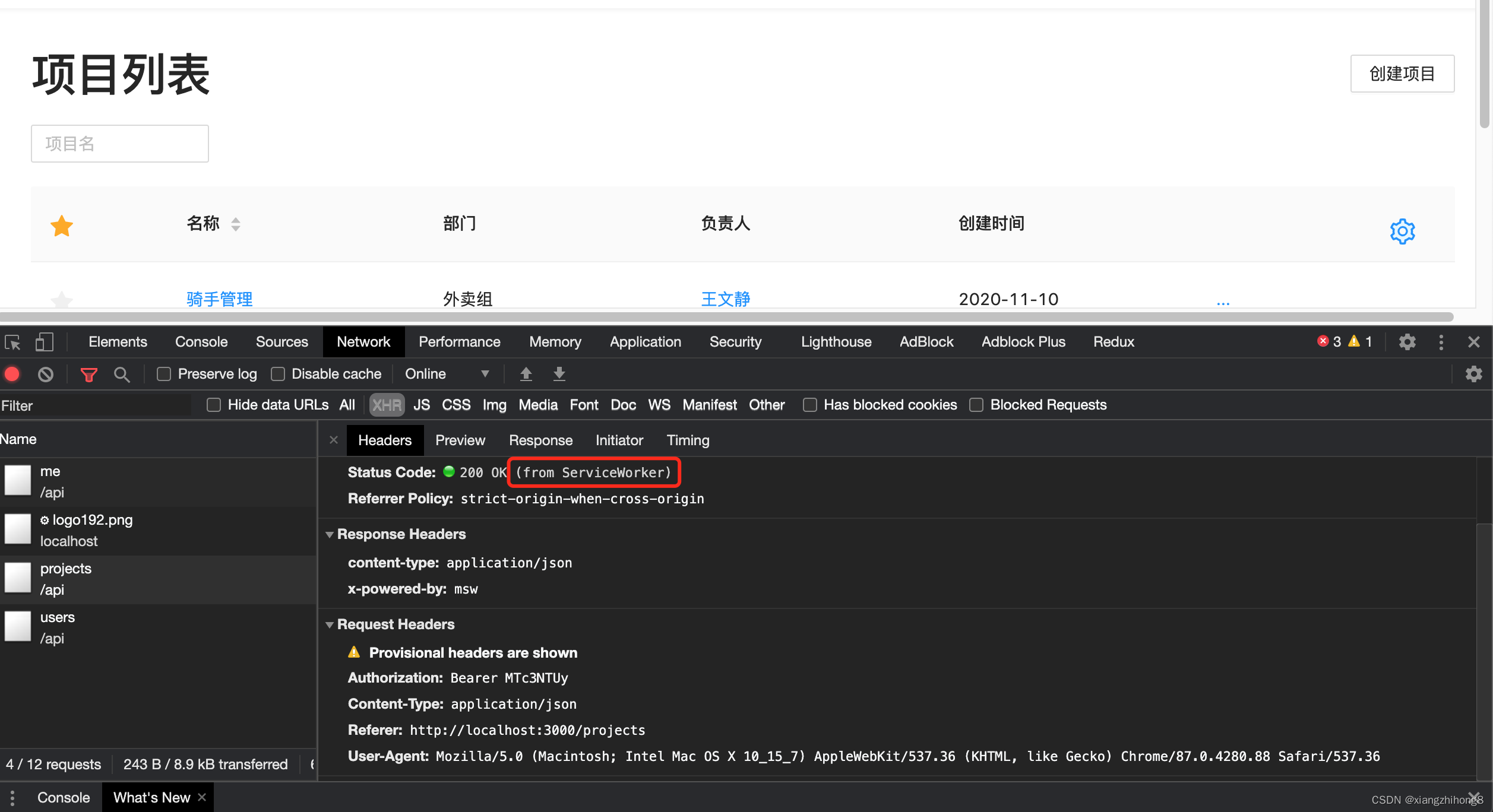
Task: Toggle the device emulation toolbar
Action: pyautogui.click(x=45, y=342)
